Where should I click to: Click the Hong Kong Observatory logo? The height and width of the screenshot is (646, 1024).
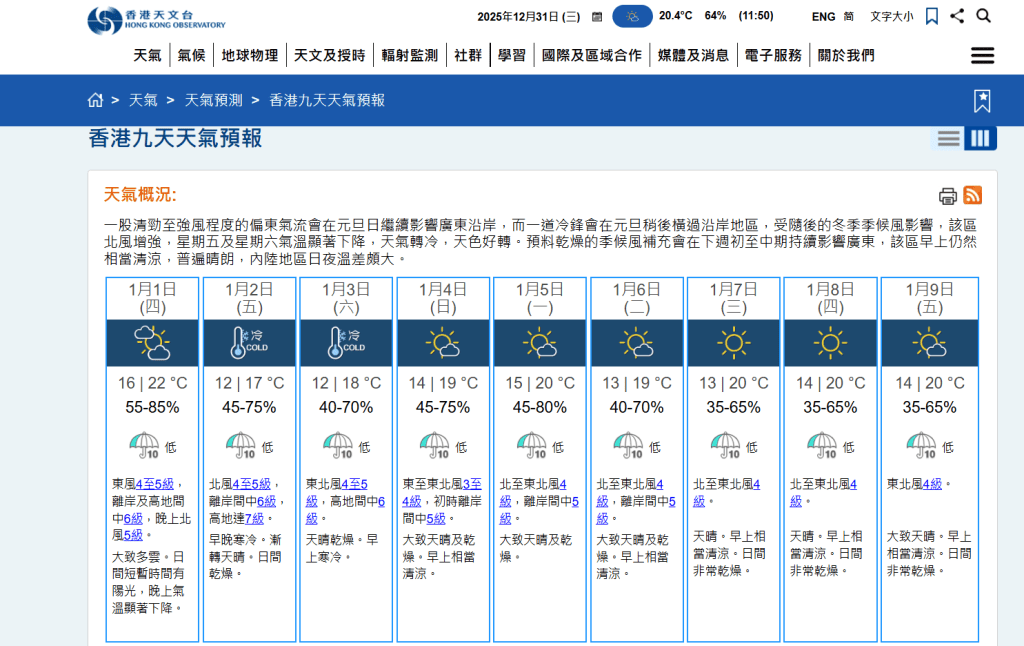pyautogui.click(x=156, y=20)
